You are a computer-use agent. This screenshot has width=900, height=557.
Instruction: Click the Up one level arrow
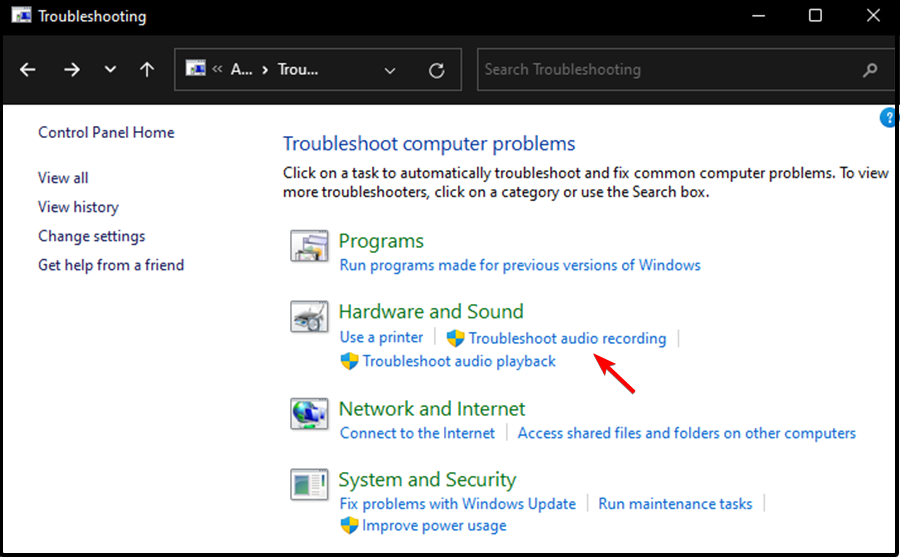[x=147, y=70]
